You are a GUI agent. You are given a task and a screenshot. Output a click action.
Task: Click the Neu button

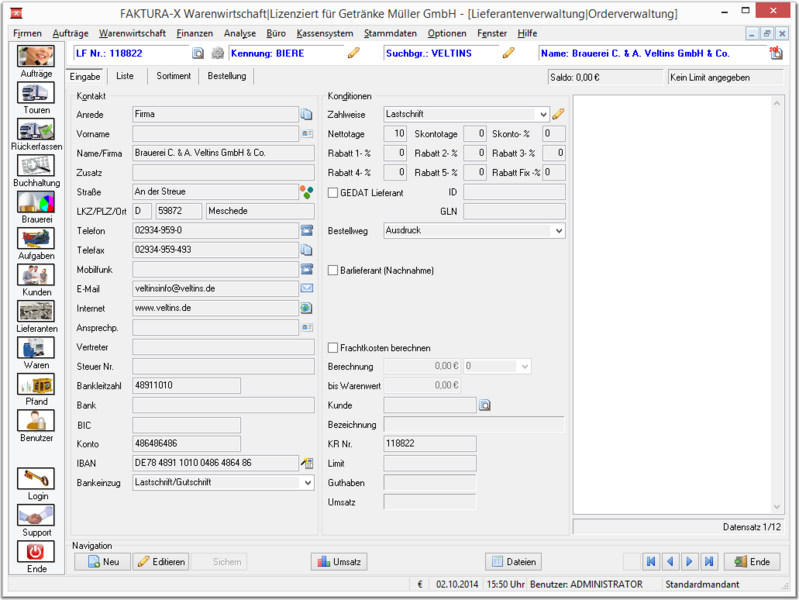click(x=103, y=562)
